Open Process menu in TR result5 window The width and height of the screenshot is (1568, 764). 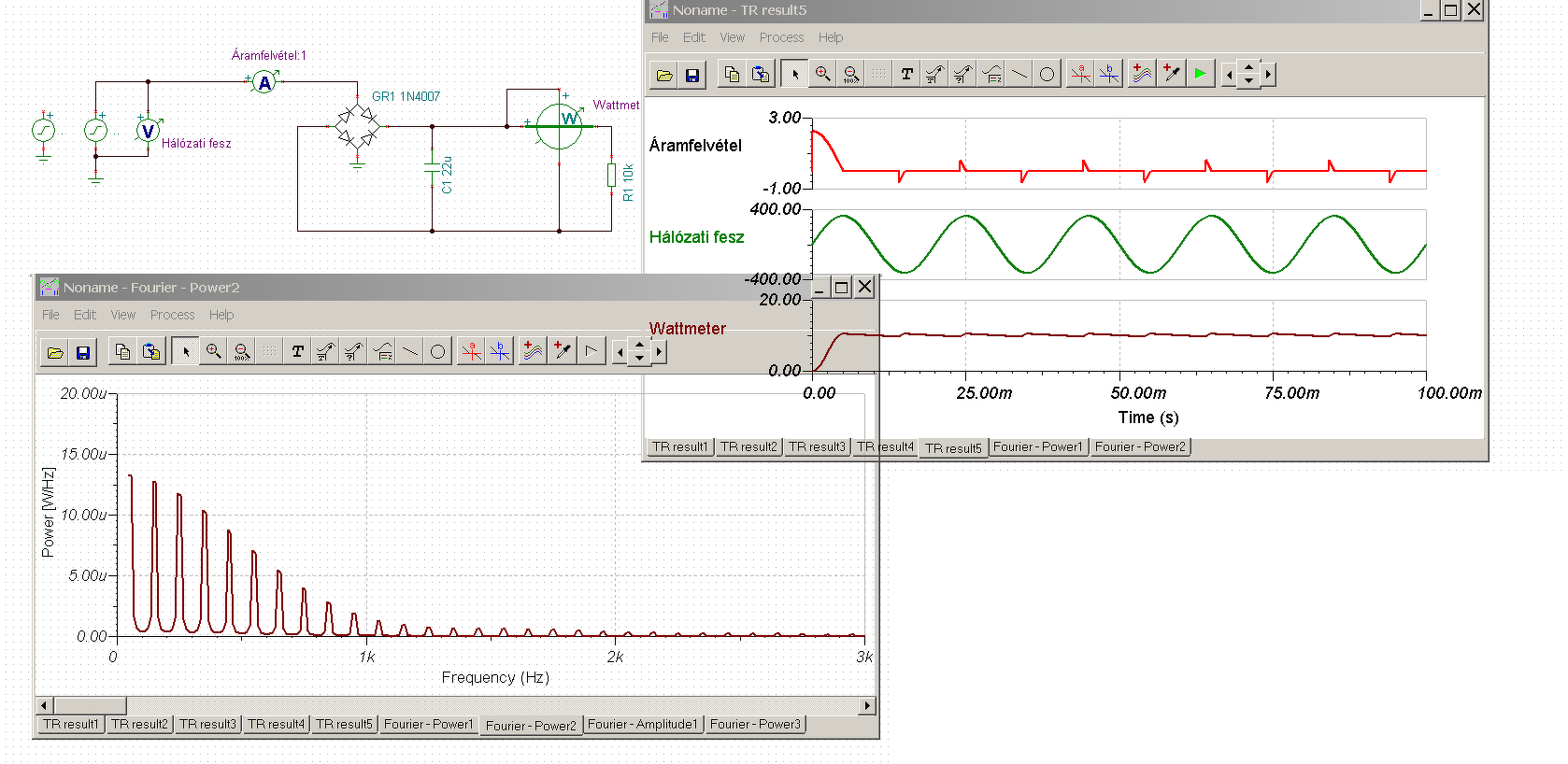[782, 37]
